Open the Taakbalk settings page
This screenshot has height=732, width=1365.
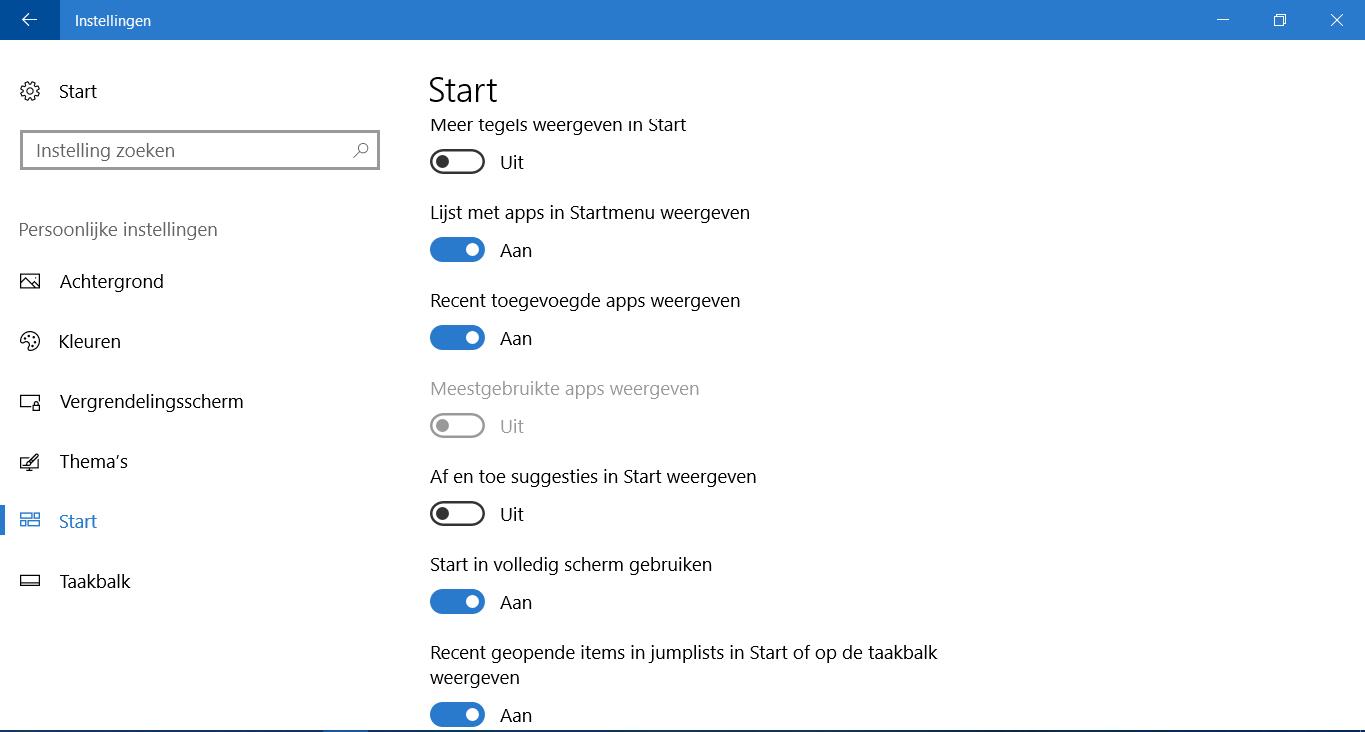(95, 581)
